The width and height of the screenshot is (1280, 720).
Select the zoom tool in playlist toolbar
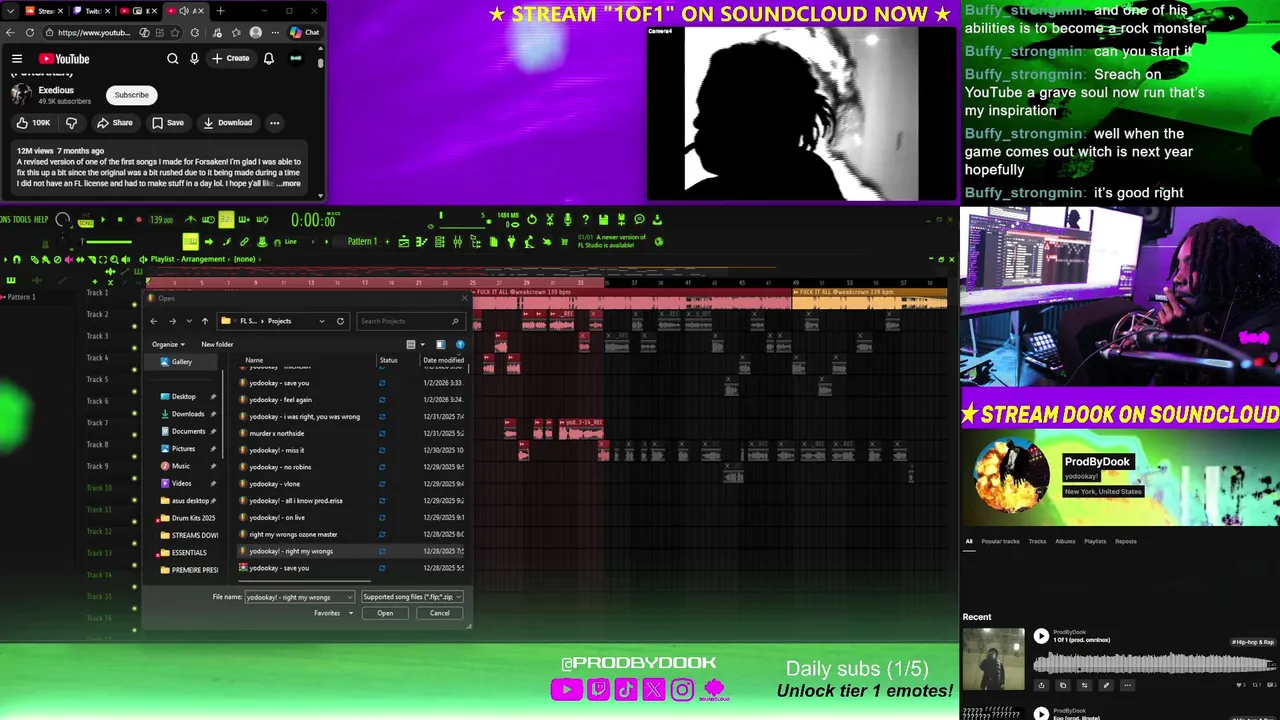click(114, 259)
